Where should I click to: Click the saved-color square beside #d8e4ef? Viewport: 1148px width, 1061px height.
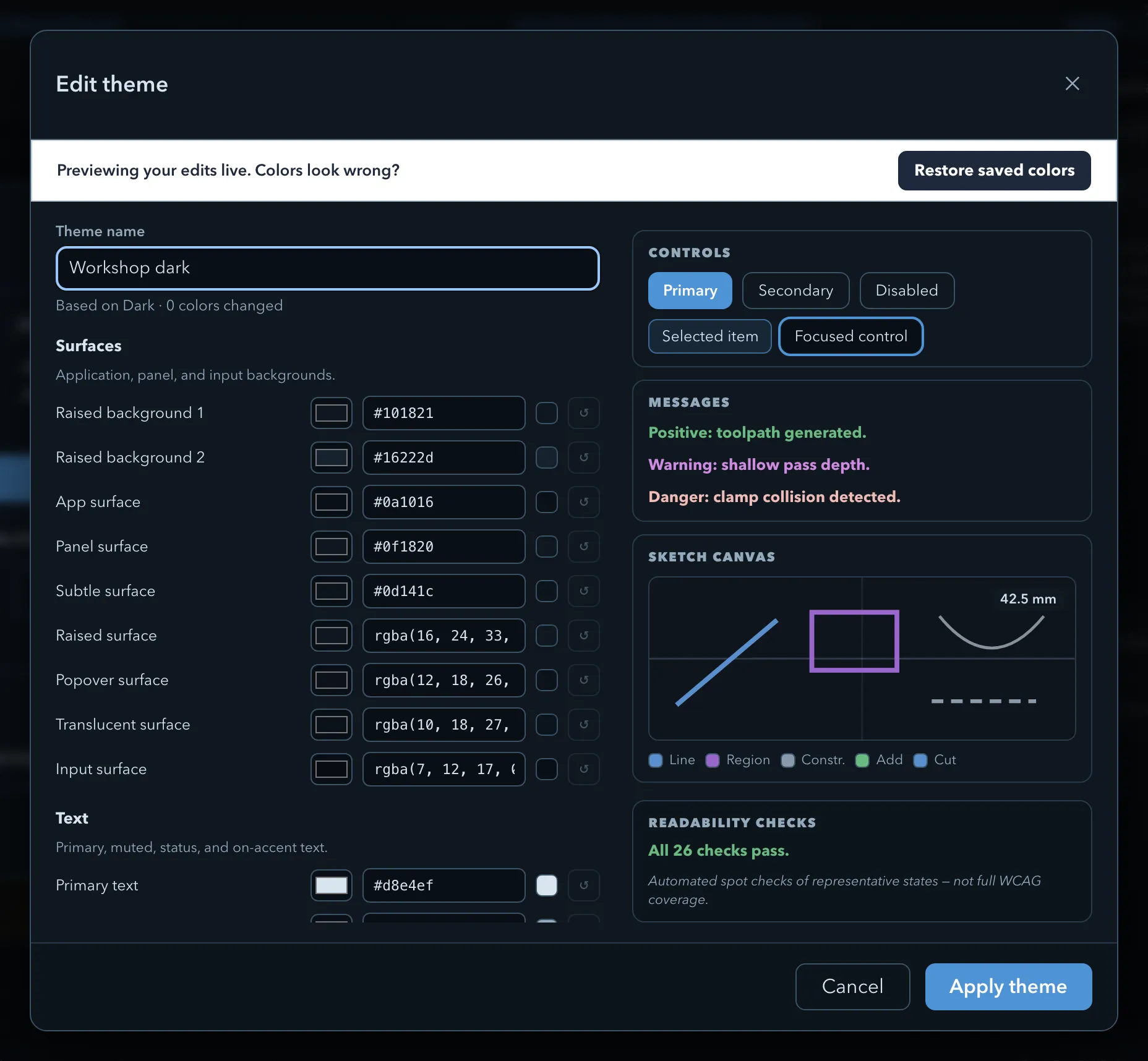click(x=547, y=885)
